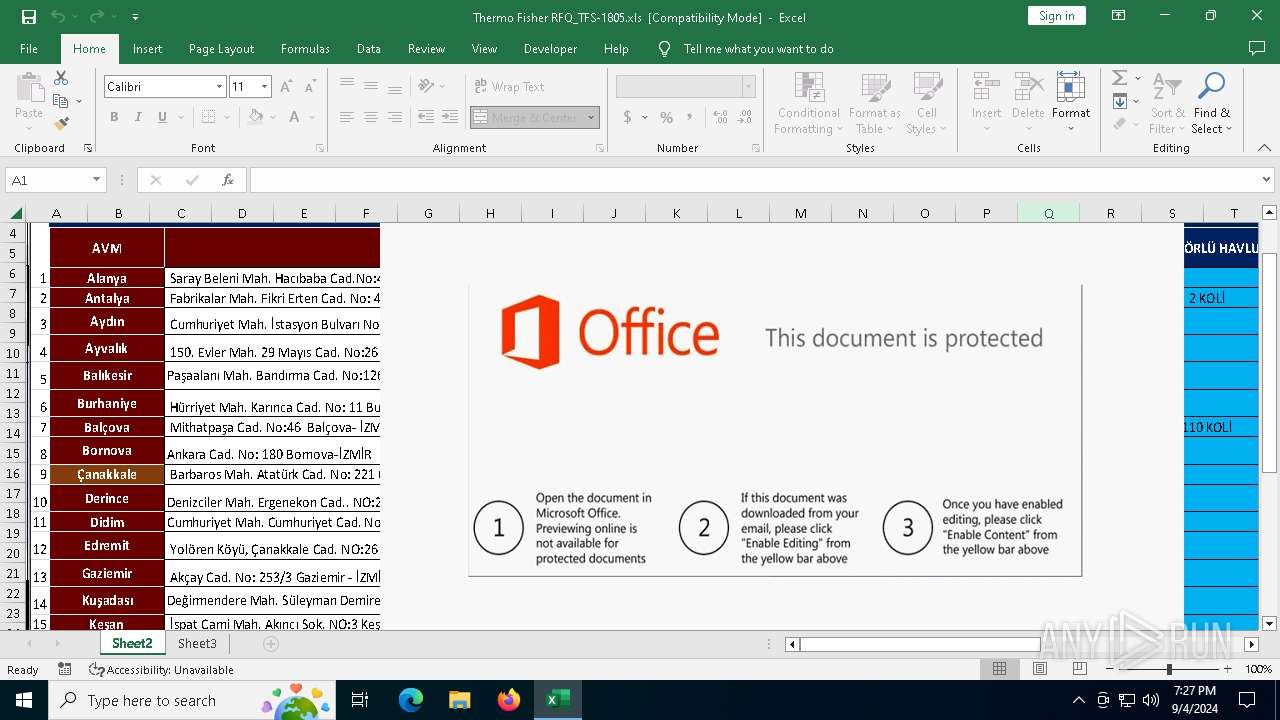Toggle Italic formatting
Viewport: 1280px width, 720px height.
pyautogui.click(x=138, y=117)
